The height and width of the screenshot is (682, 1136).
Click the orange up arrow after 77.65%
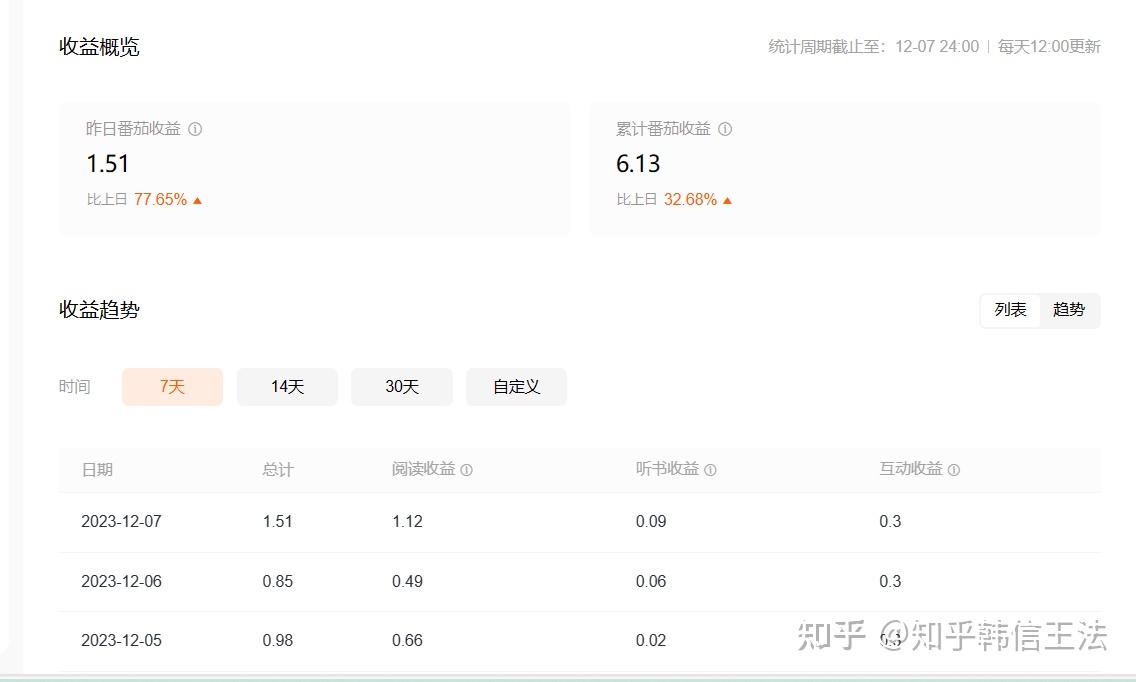click(197, 201)
